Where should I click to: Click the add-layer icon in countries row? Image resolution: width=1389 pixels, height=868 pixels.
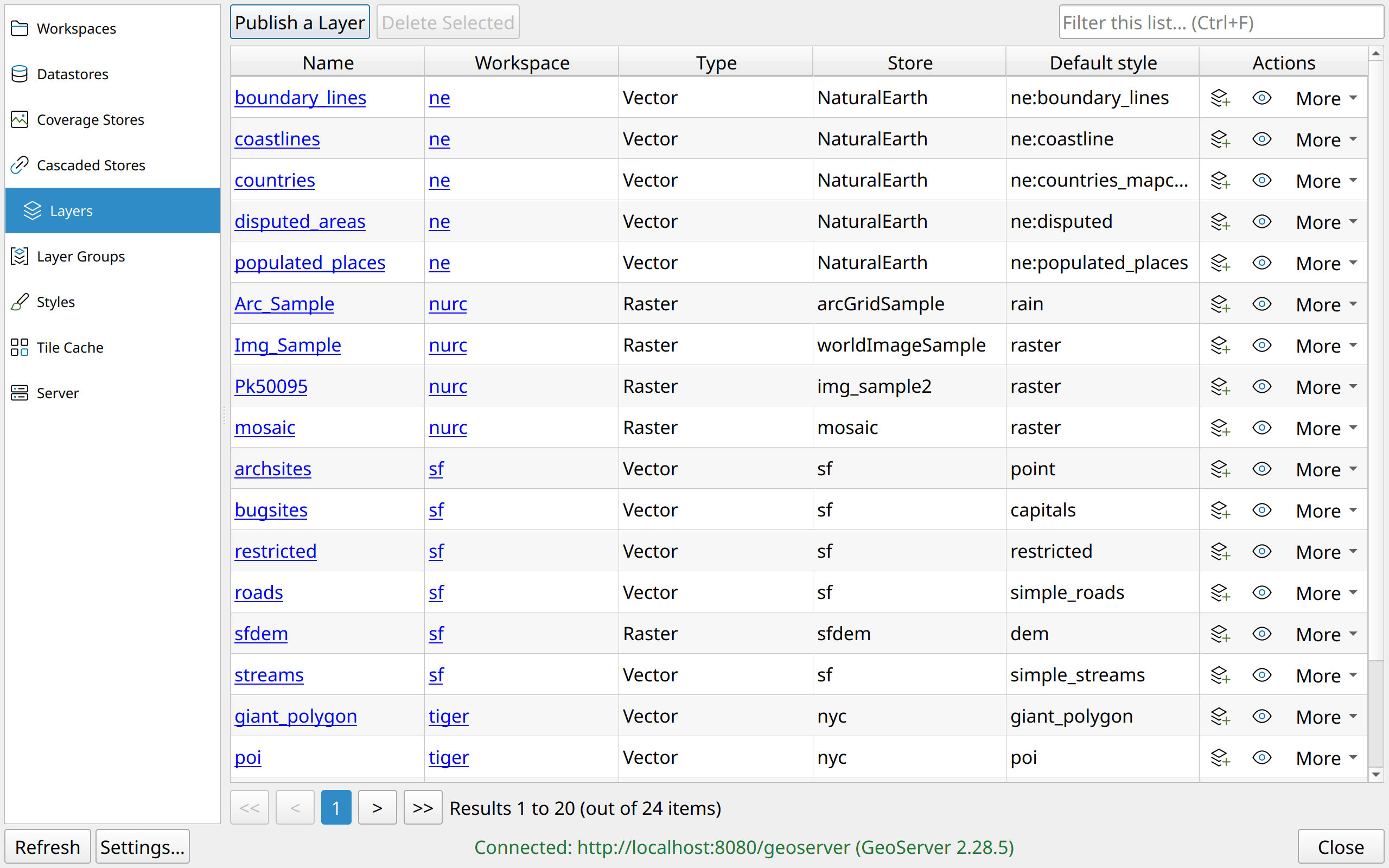1220,181
